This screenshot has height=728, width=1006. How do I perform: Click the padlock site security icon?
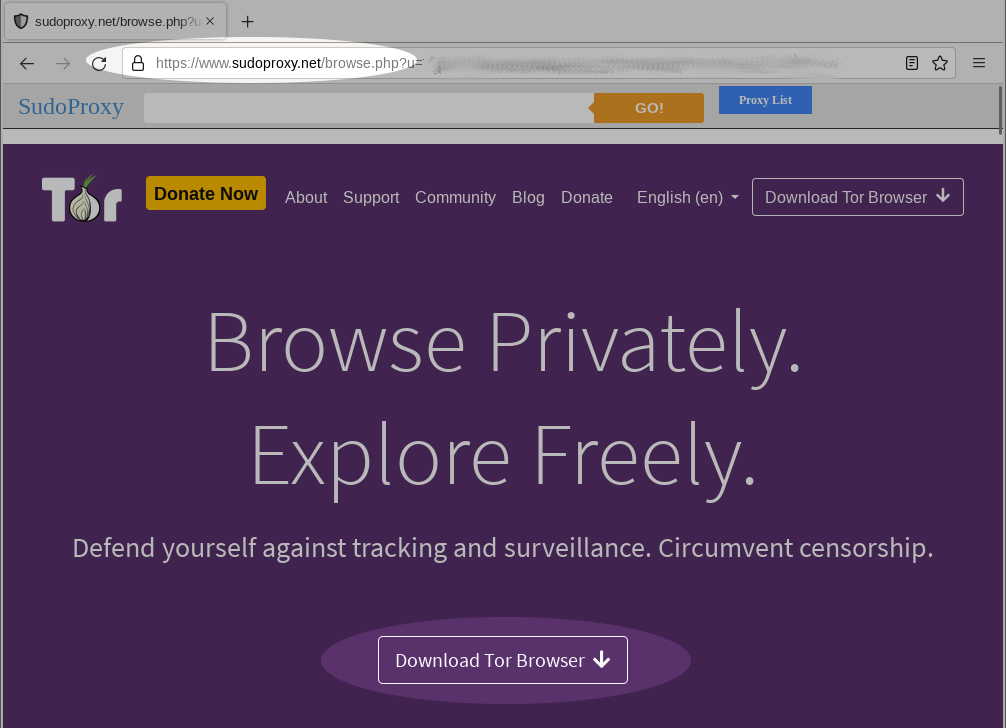139,63
